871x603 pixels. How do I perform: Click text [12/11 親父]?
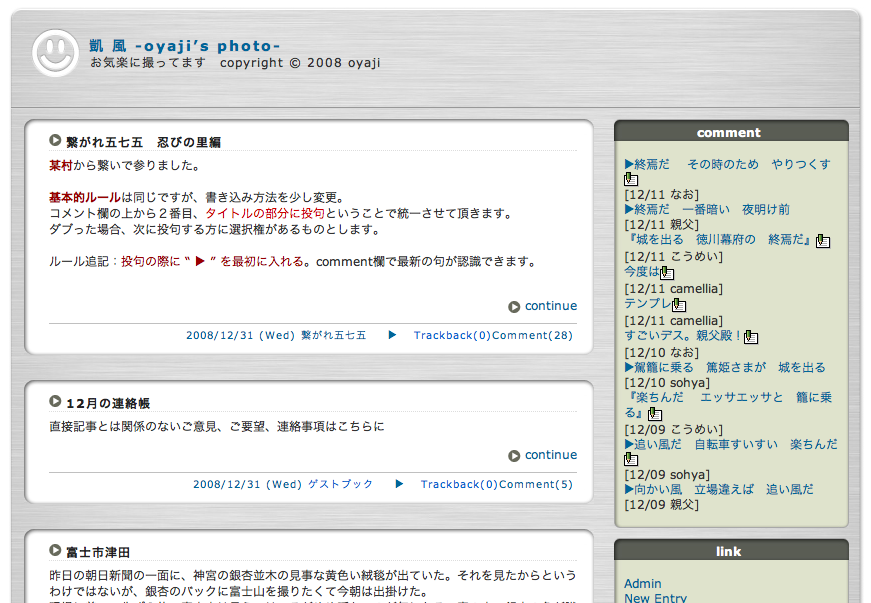tap(662, 224)
